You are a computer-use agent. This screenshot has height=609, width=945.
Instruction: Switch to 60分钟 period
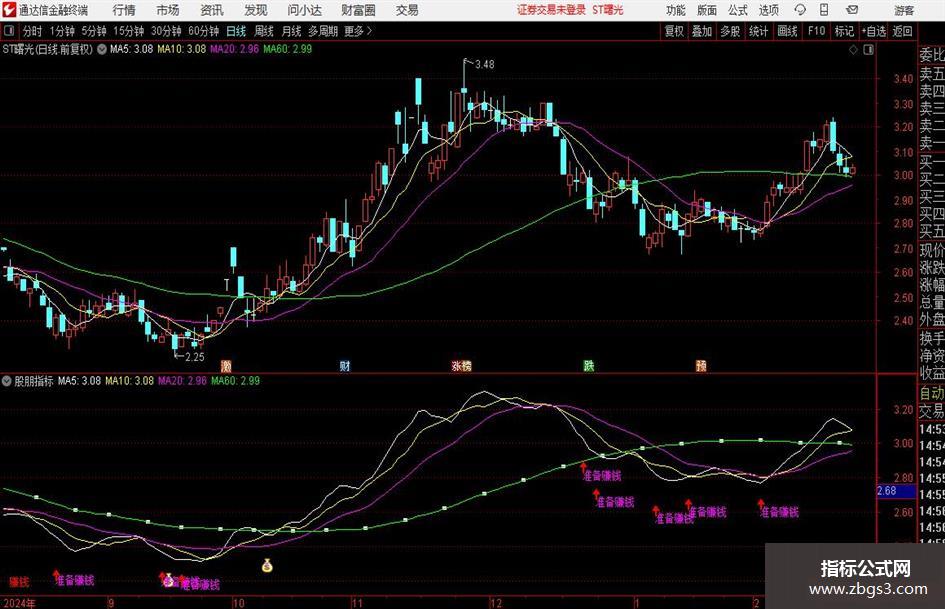(x=203, y=31)
